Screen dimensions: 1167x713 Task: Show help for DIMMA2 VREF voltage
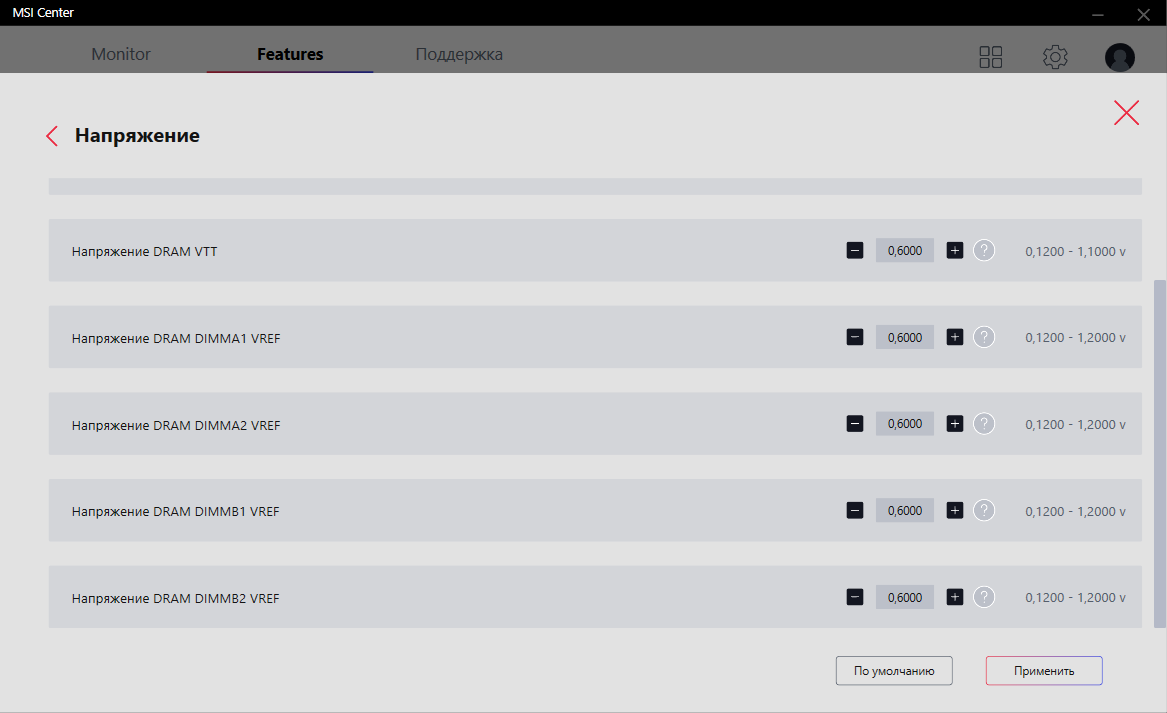coord(984,424)
